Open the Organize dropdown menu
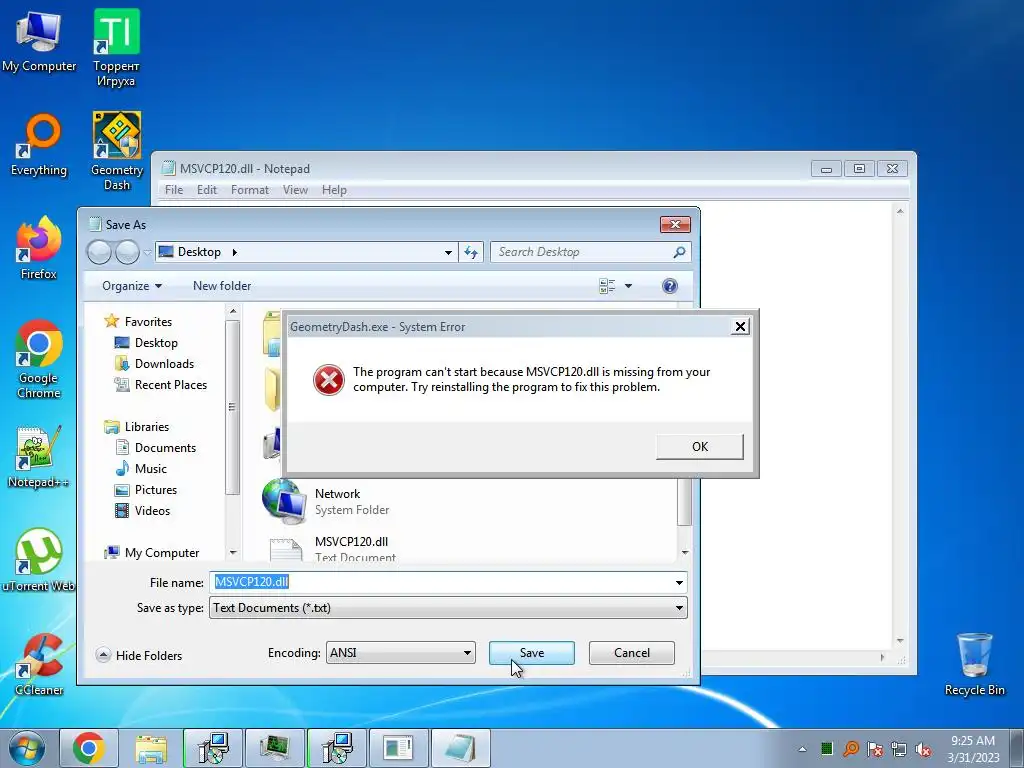This screenshot has height=768, width=1024. 131,286
